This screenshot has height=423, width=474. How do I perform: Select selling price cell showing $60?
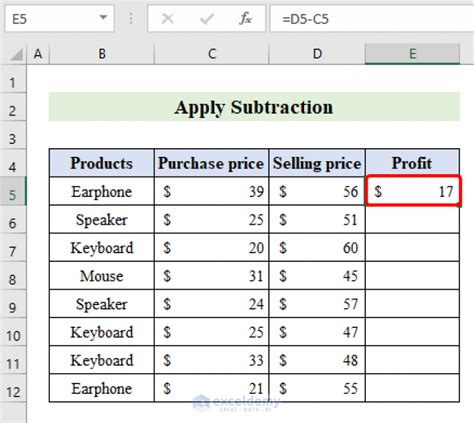[x=317, y=248]
